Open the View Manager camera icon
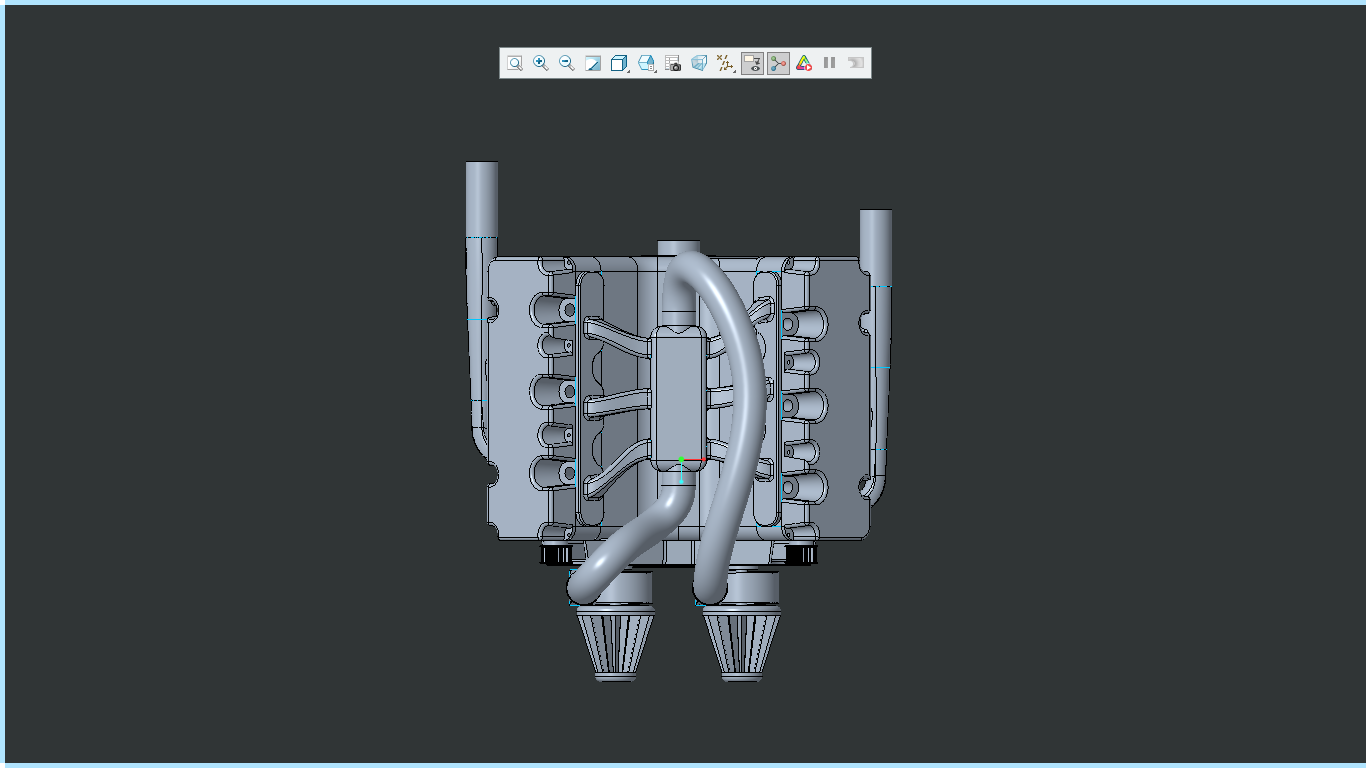This screenshot has width=1366, height=768. [673, 63]
